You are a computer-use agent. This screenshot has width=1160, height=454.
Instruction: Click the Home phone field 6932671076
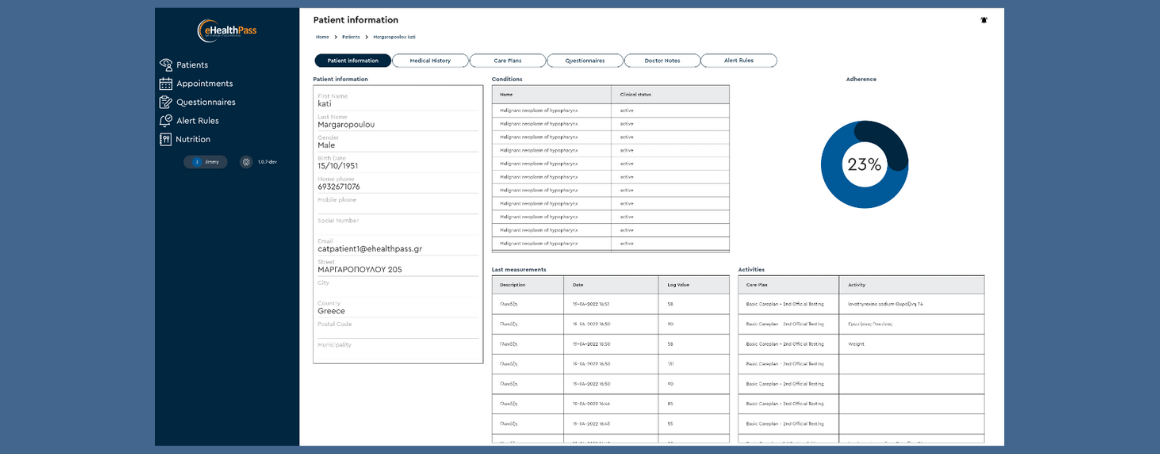[x=398, y=183]
